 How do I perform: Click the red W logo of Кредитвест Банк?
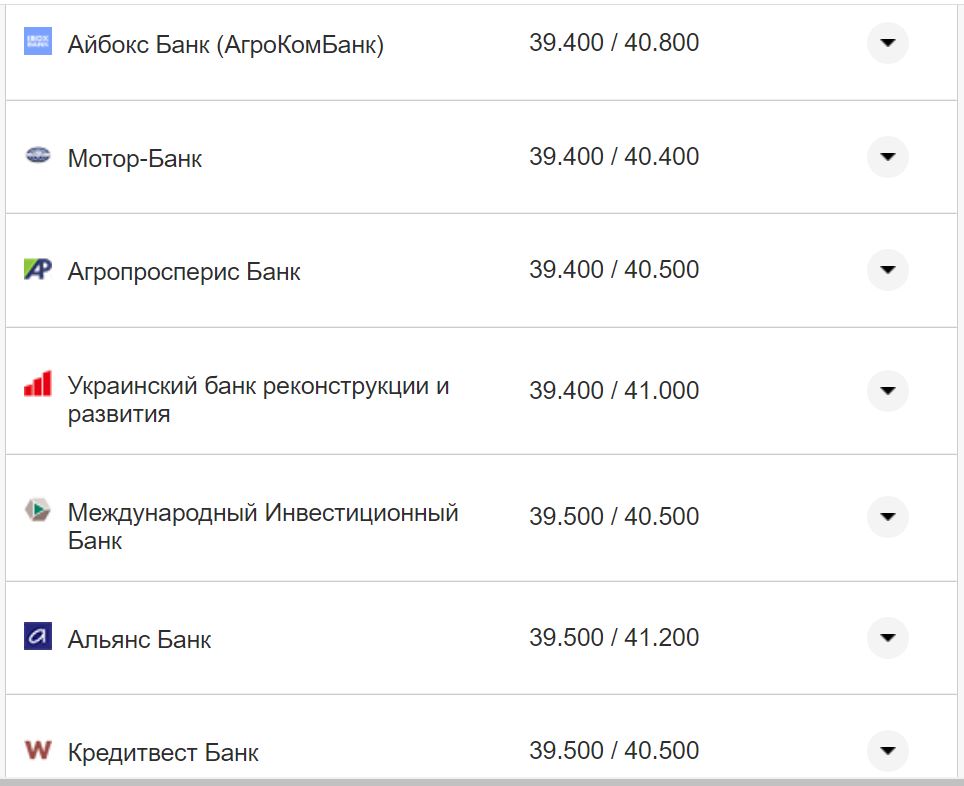pyautogui.click(x=37, y=749)
